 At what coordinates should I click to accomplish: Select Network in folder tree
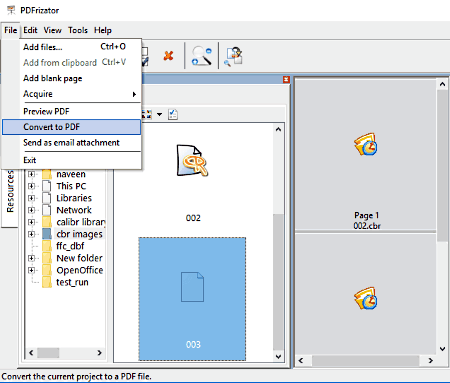74,210
